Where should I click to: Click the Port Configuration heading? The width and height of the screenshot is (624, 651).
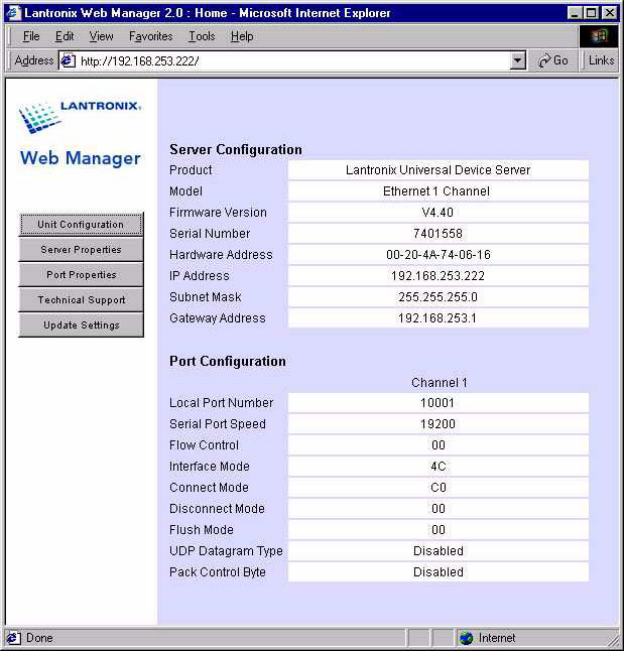[x=227, y=361]
